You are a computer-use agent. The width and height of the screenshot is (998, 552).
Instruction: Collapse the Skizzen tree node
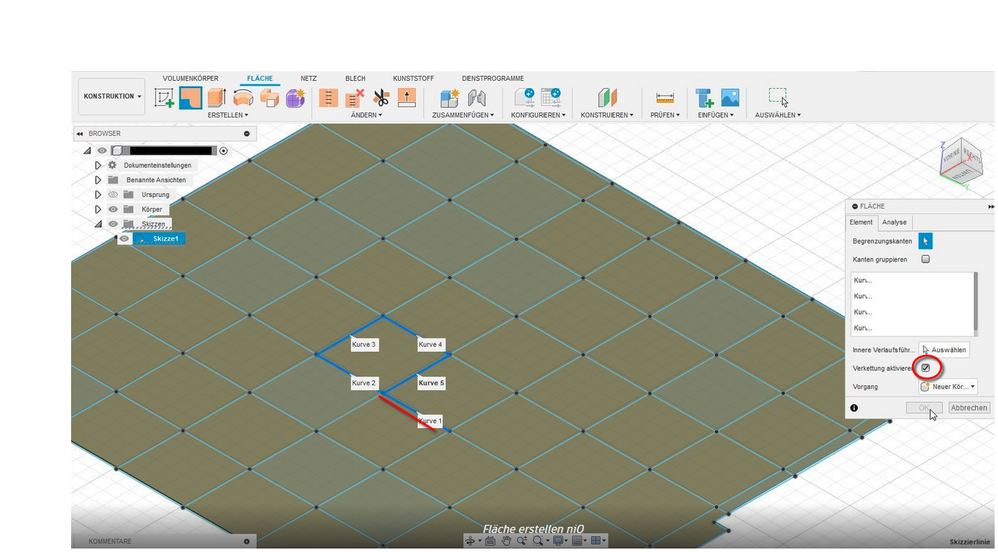coord(98,224)
